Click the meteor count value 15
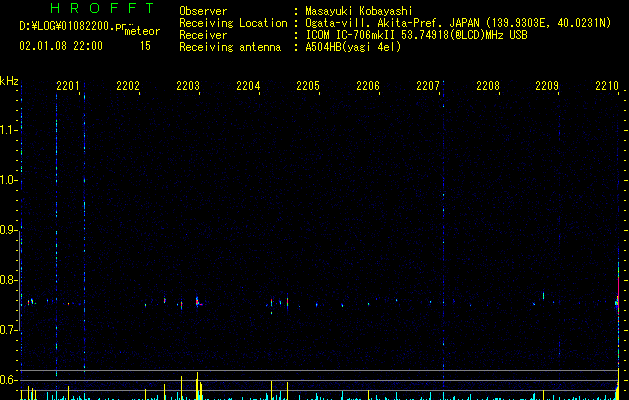629x400 pixels. click(x=145, y=46)
